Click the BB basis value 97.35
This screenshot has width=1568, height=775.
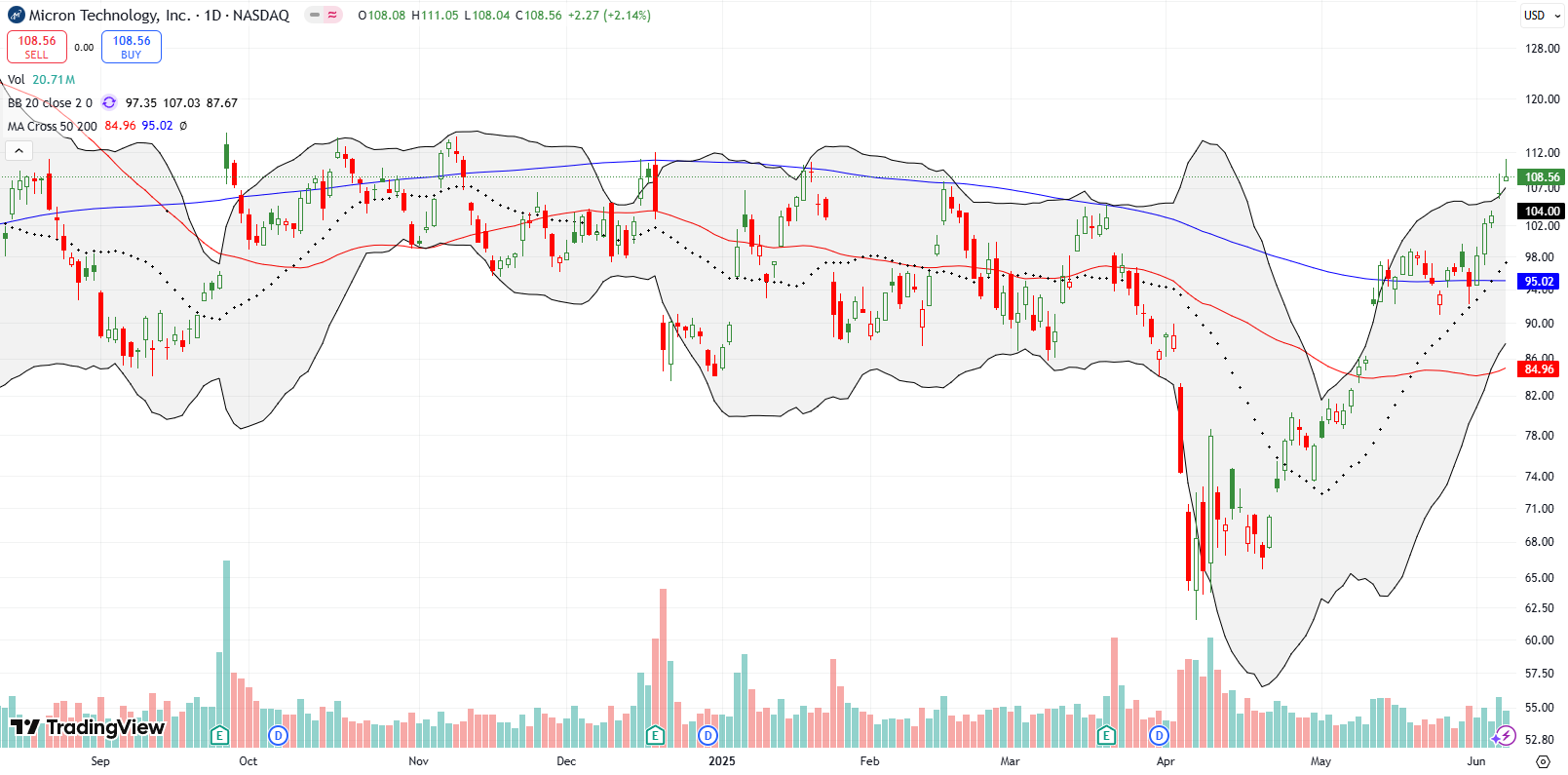click(141, 102)
